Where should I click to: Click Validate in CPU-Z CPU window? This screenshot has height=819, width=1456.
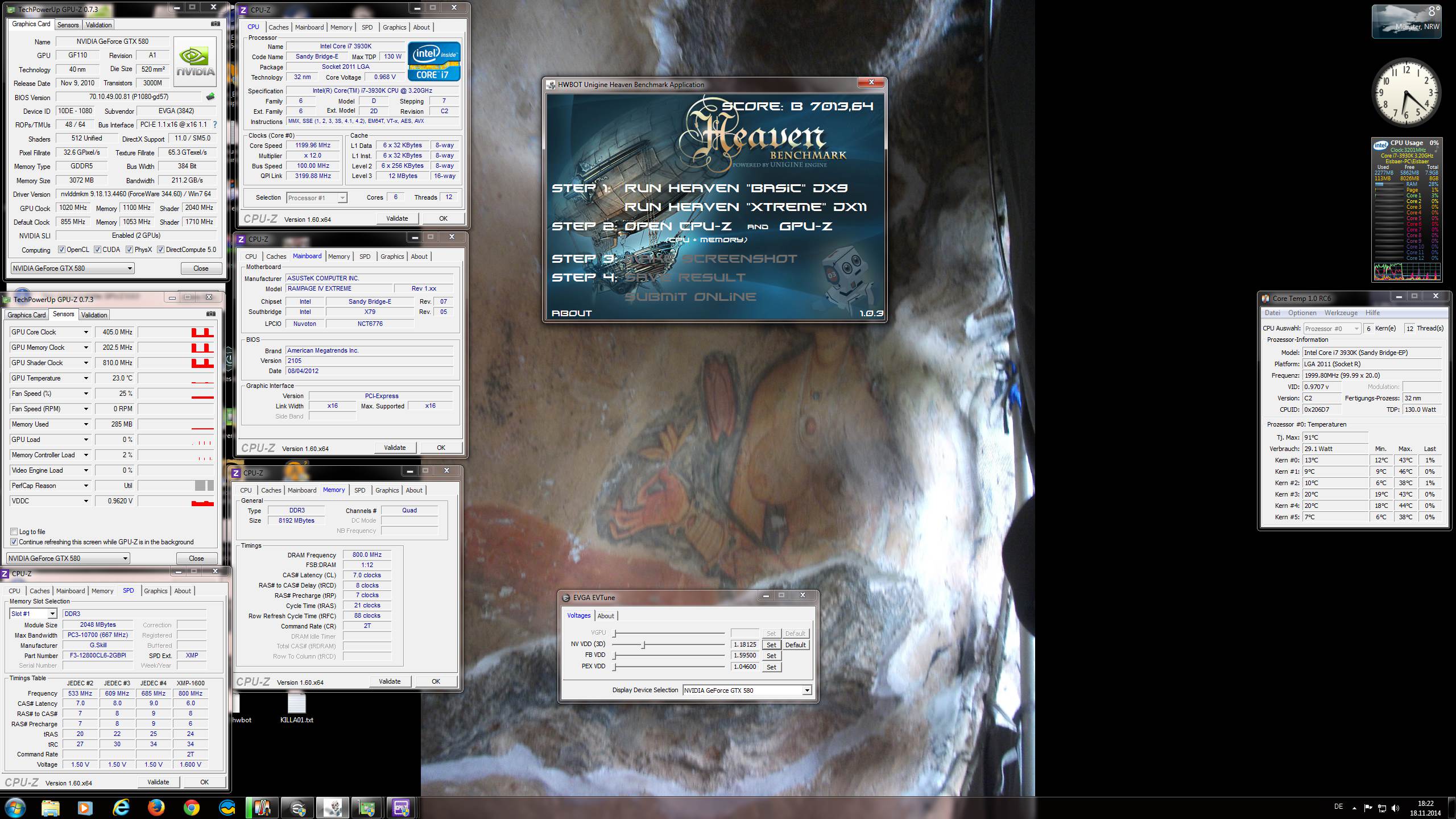coord(397,218)
